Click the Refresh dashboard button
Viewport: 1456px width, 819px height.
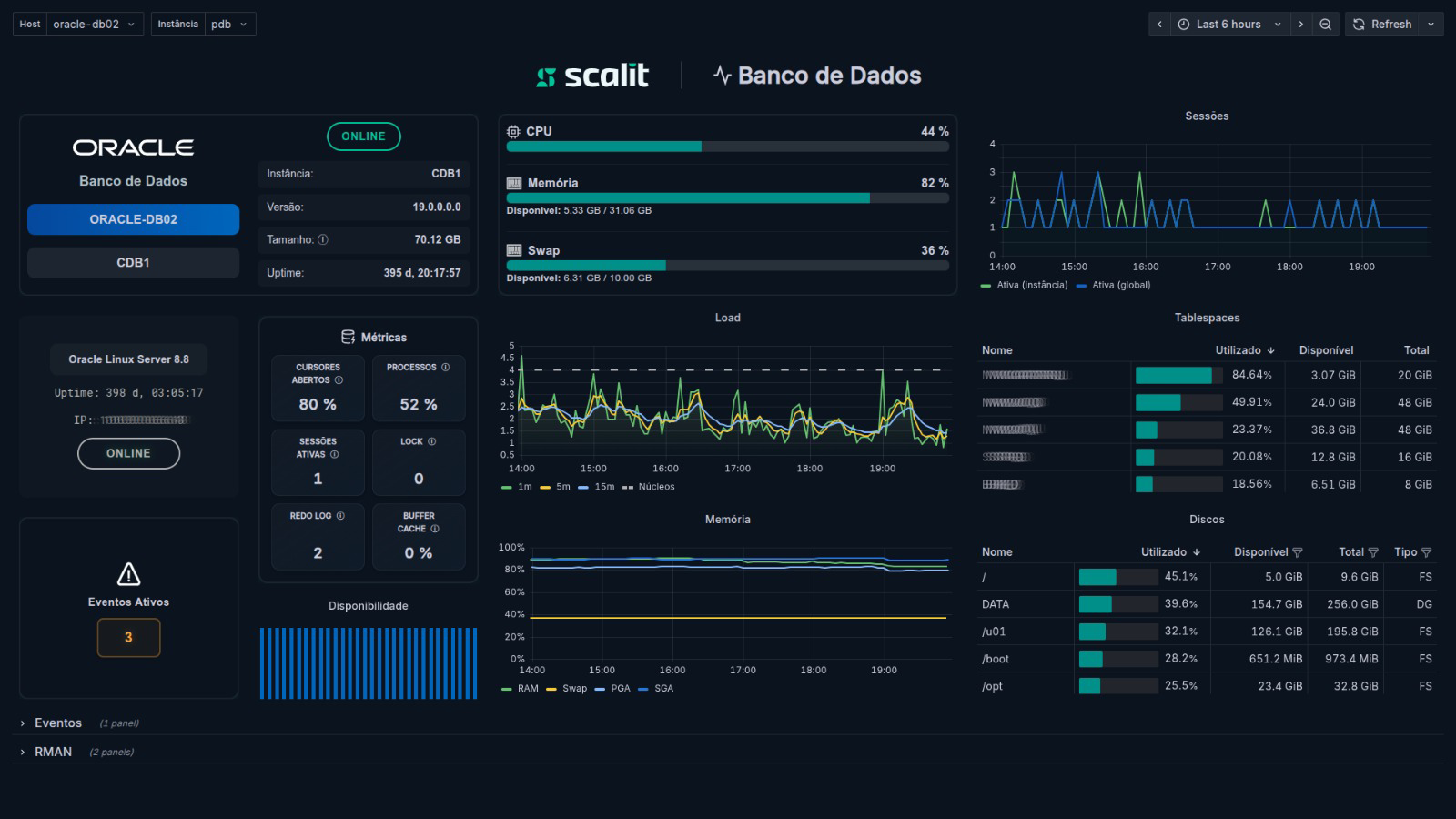coord(1382,25)
